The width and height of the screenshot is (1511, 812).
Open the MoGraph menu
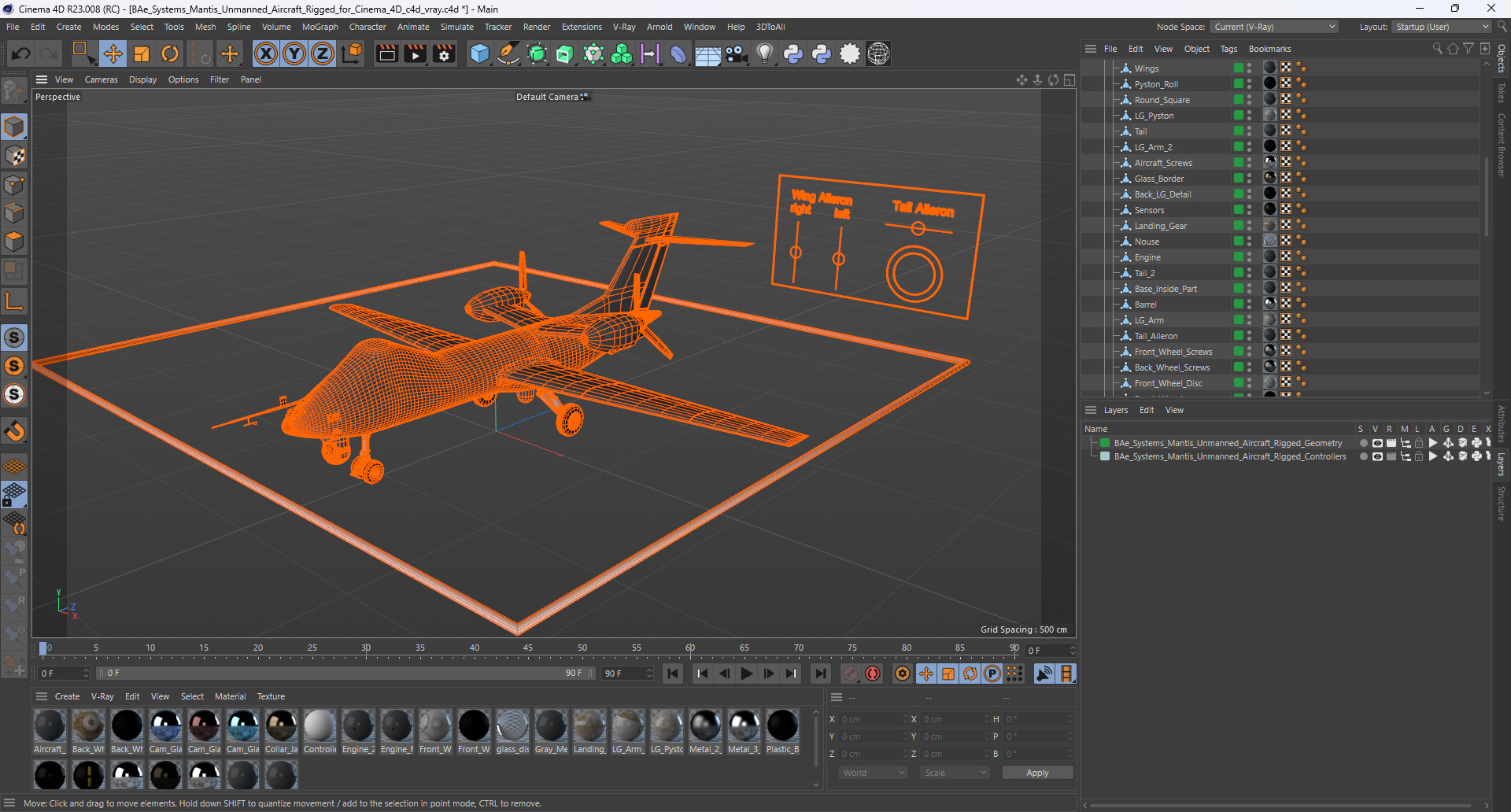[x=320, y=27]
